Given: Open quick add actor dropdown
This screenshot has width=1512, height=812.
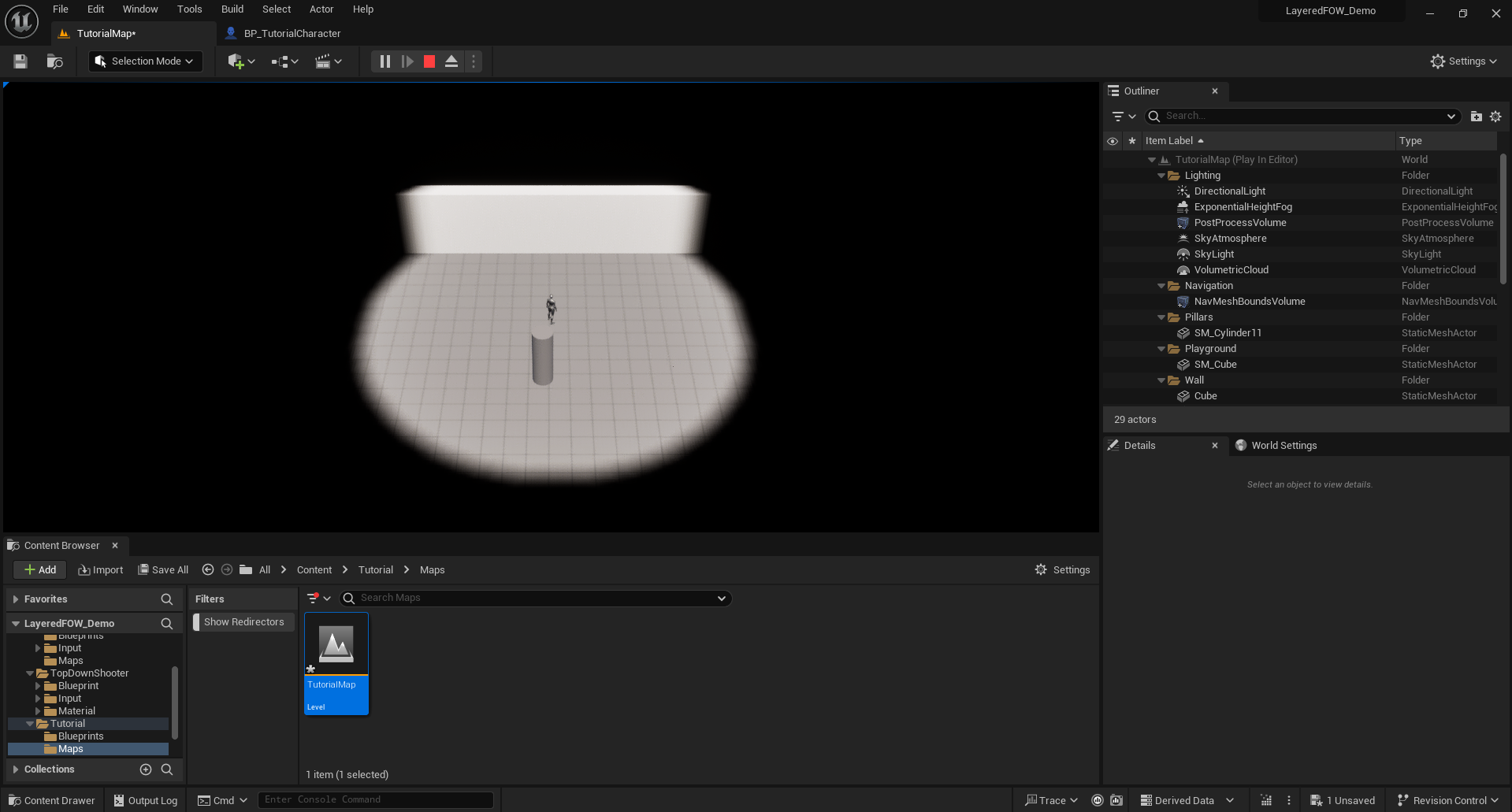Looking at the screenshot, I should [x=241, y=61].
